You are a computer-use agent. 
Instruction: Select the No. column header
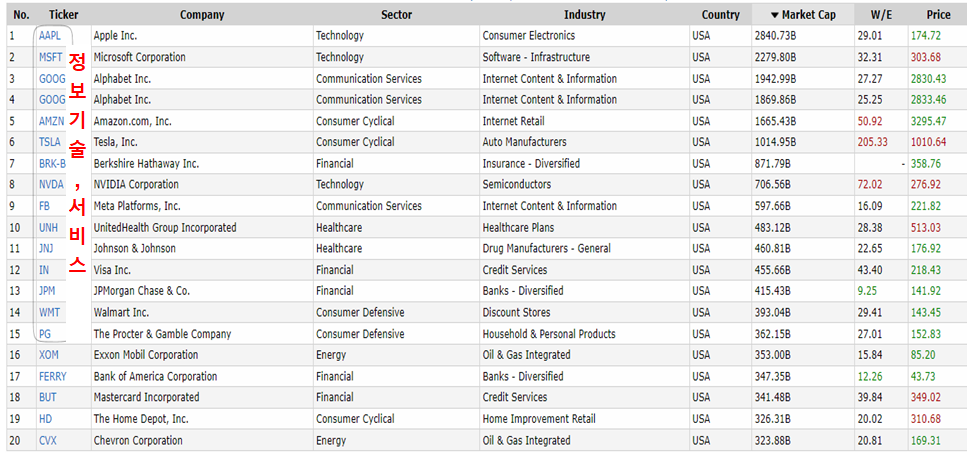21,15
